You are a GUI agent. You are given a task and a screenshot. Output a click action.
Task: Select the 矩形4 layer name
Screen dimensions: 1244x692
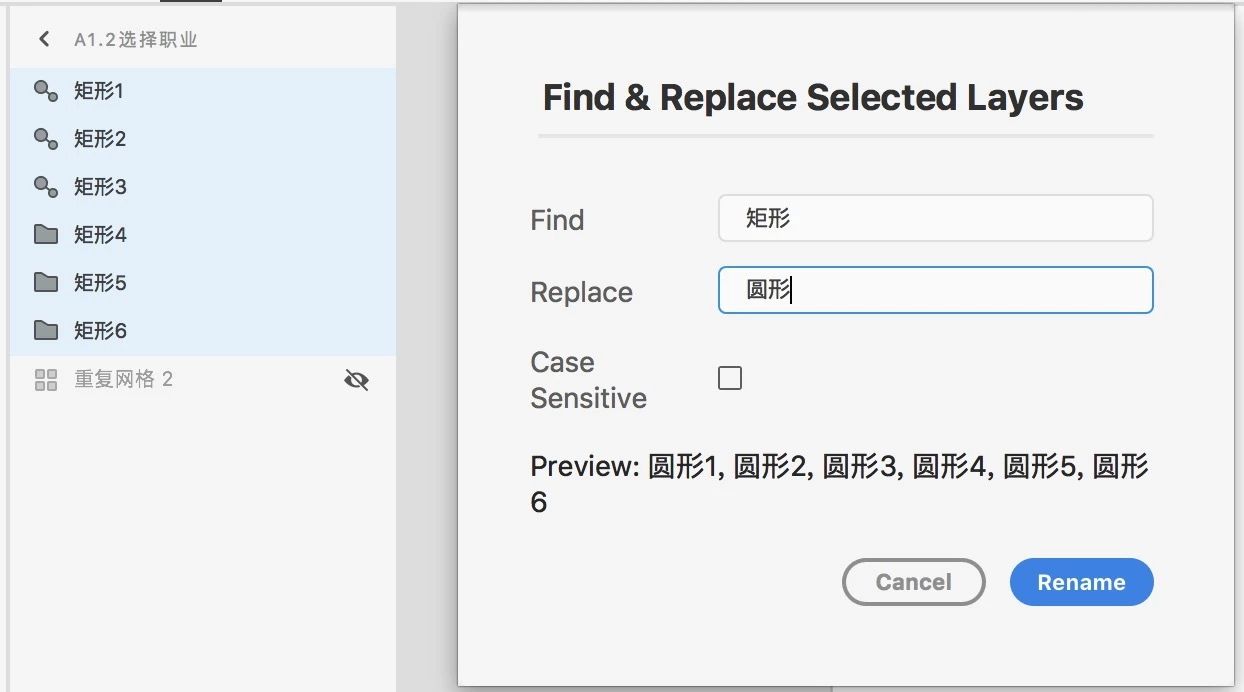(100, 235)
